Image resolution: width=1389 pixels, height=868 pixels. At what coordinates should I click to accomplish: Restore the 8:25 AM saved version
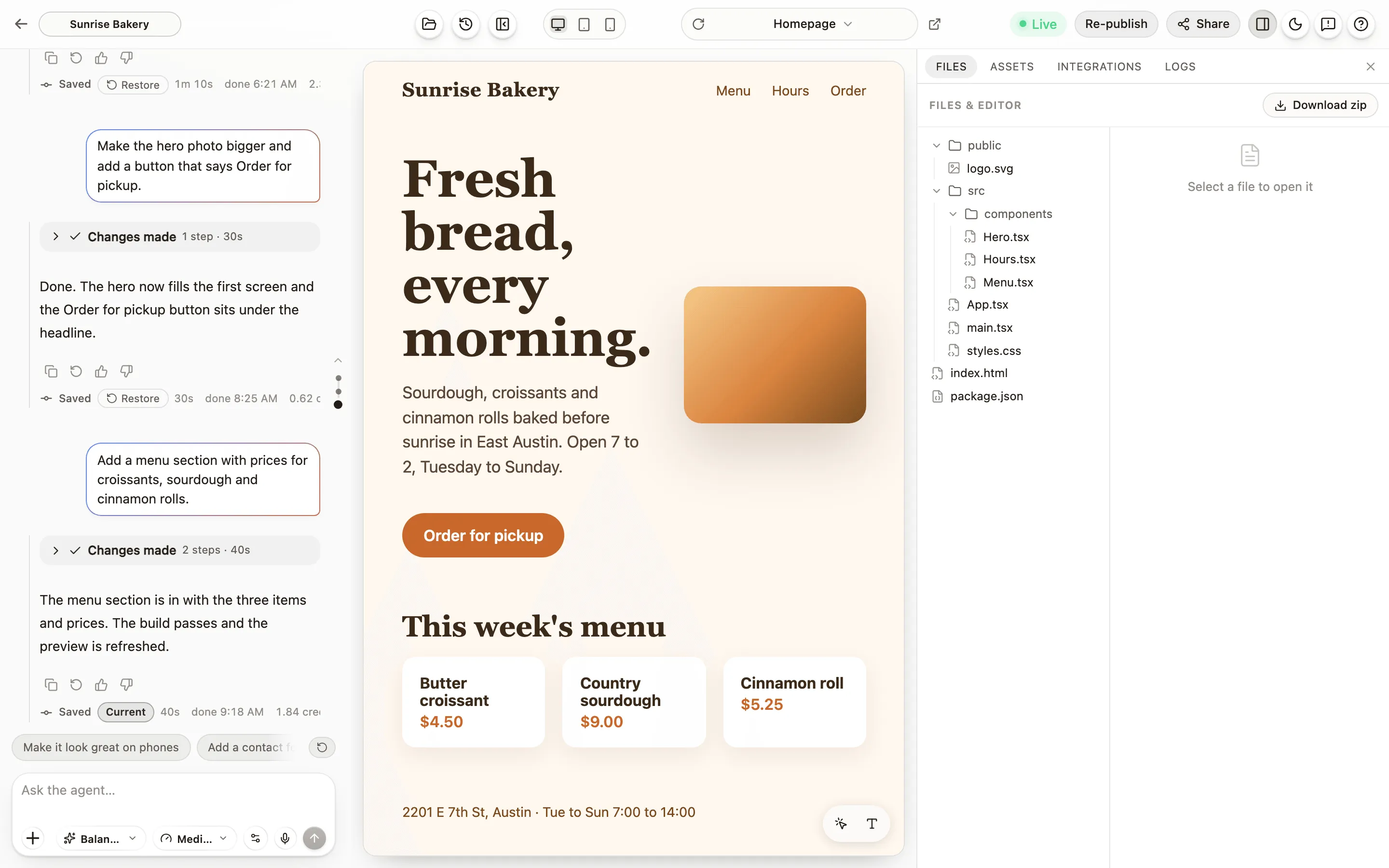point(133,398)
